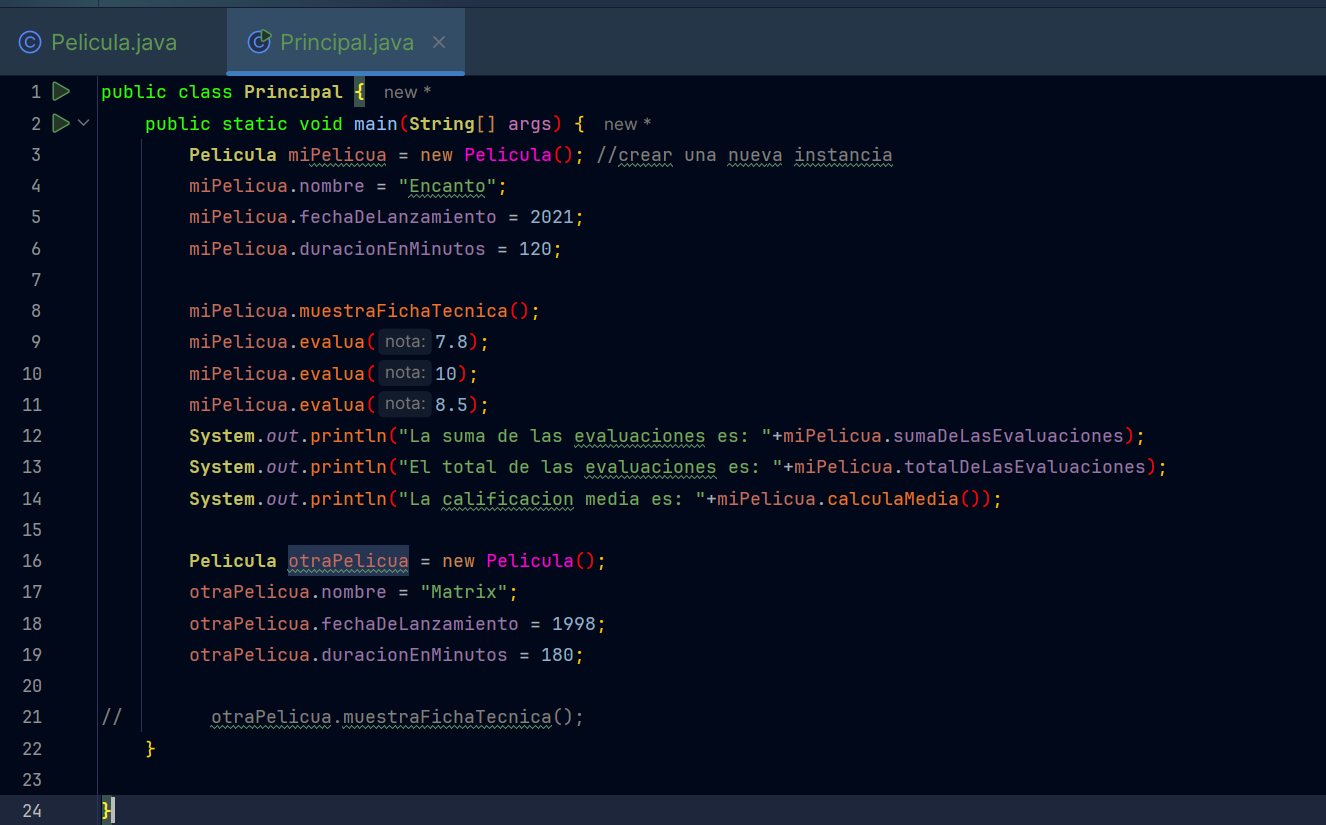The height and width of the screenshot is (825, 1326).
Task: Click the miPelicua variable declaration on line 3
Action: [x=337, y=155]
